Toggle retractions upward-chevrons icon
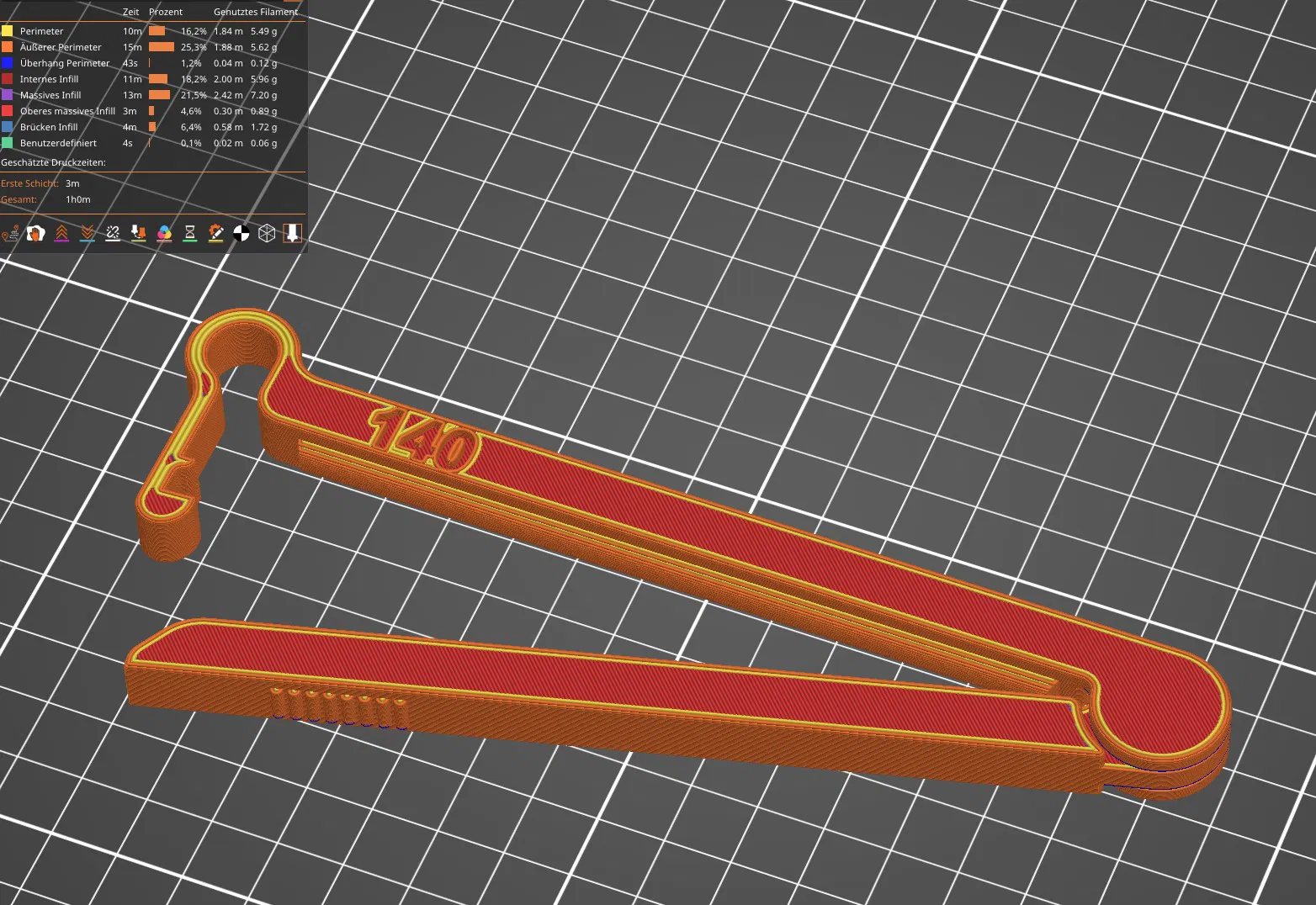 (x=61, y=234)
